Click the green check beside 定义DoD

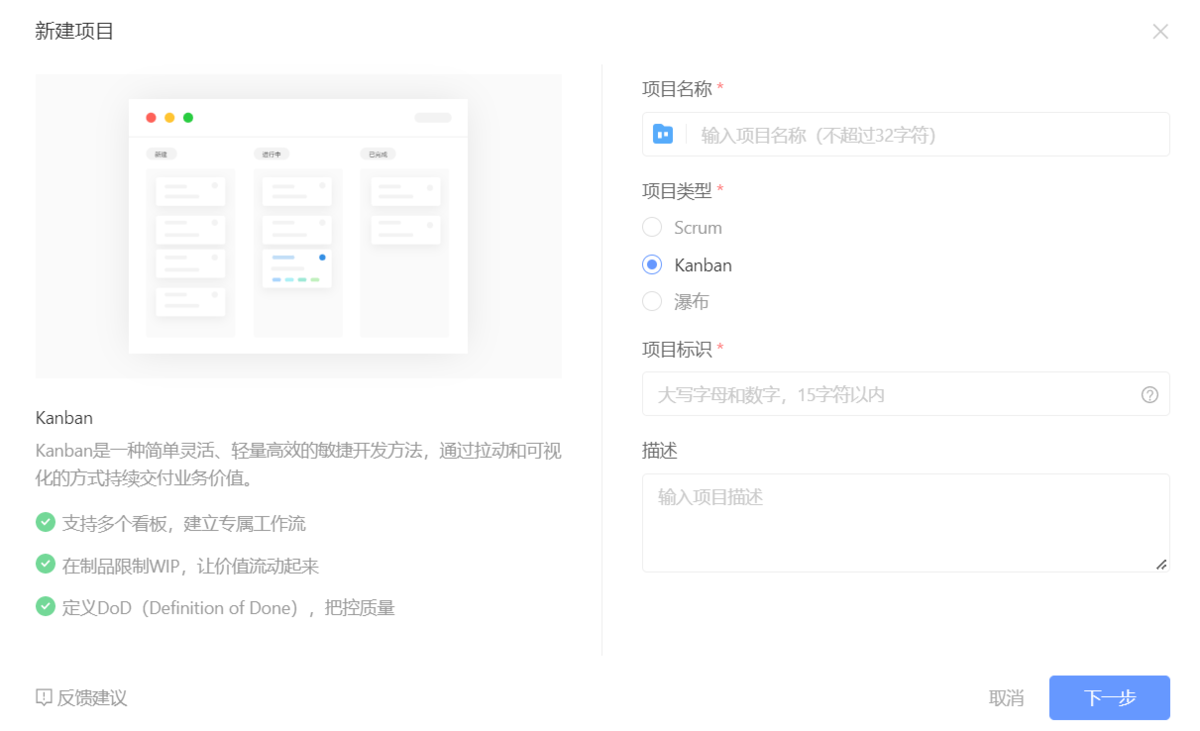pyautogui.click(x=45, y=606)
